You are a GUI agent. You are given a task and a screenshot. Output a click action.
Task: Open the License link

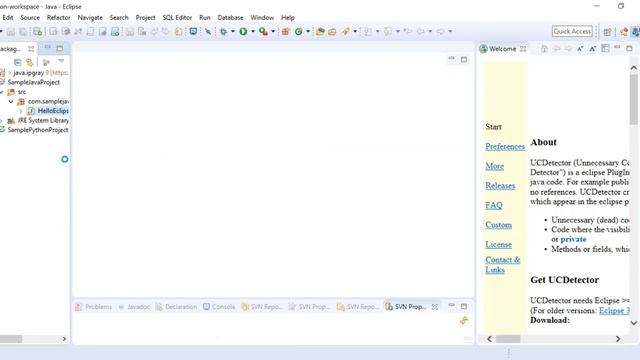tap(498, 244)
